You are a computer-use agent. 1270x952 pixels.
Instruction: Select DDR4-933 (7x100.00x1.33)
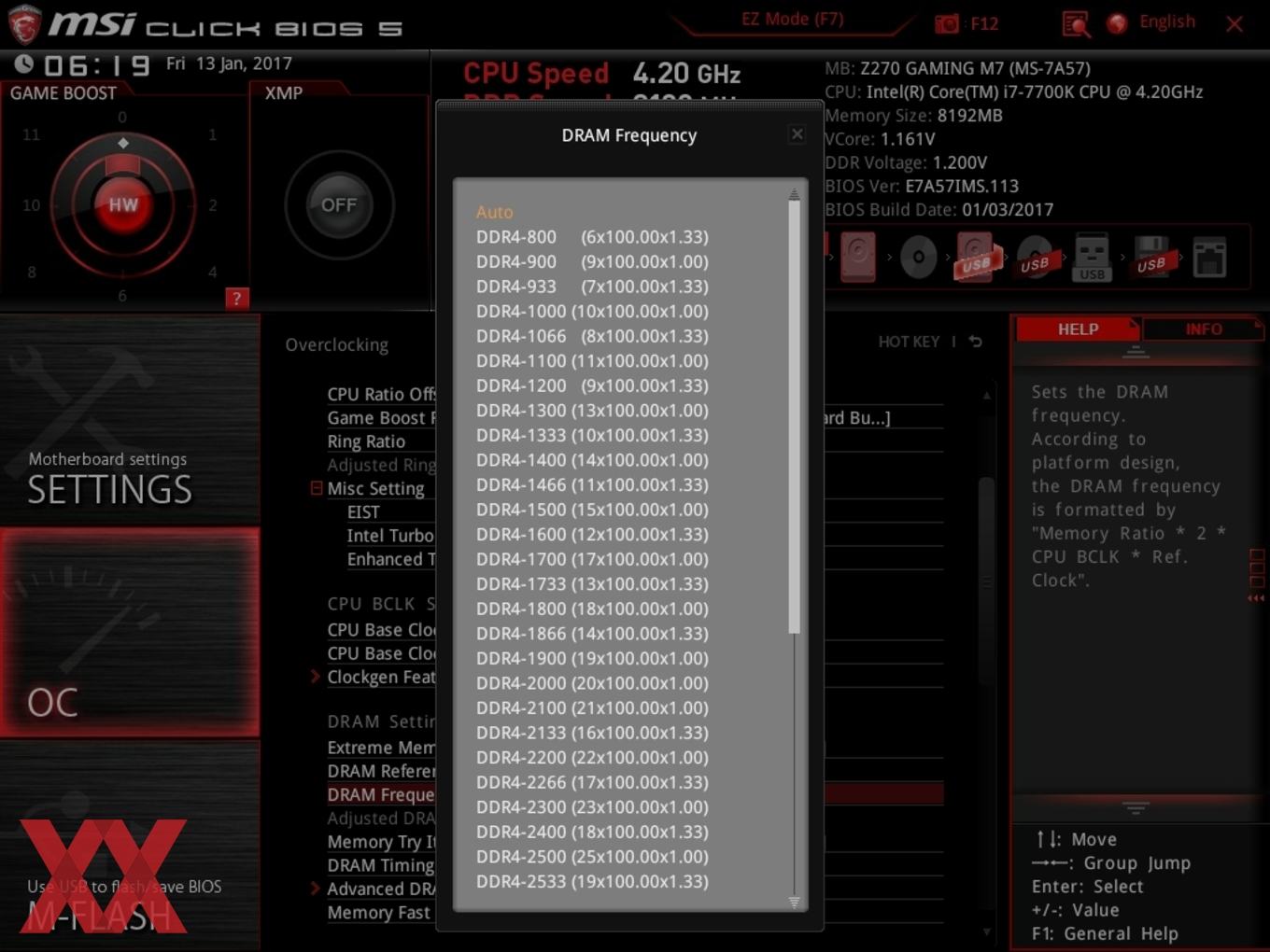click(592, 287)
